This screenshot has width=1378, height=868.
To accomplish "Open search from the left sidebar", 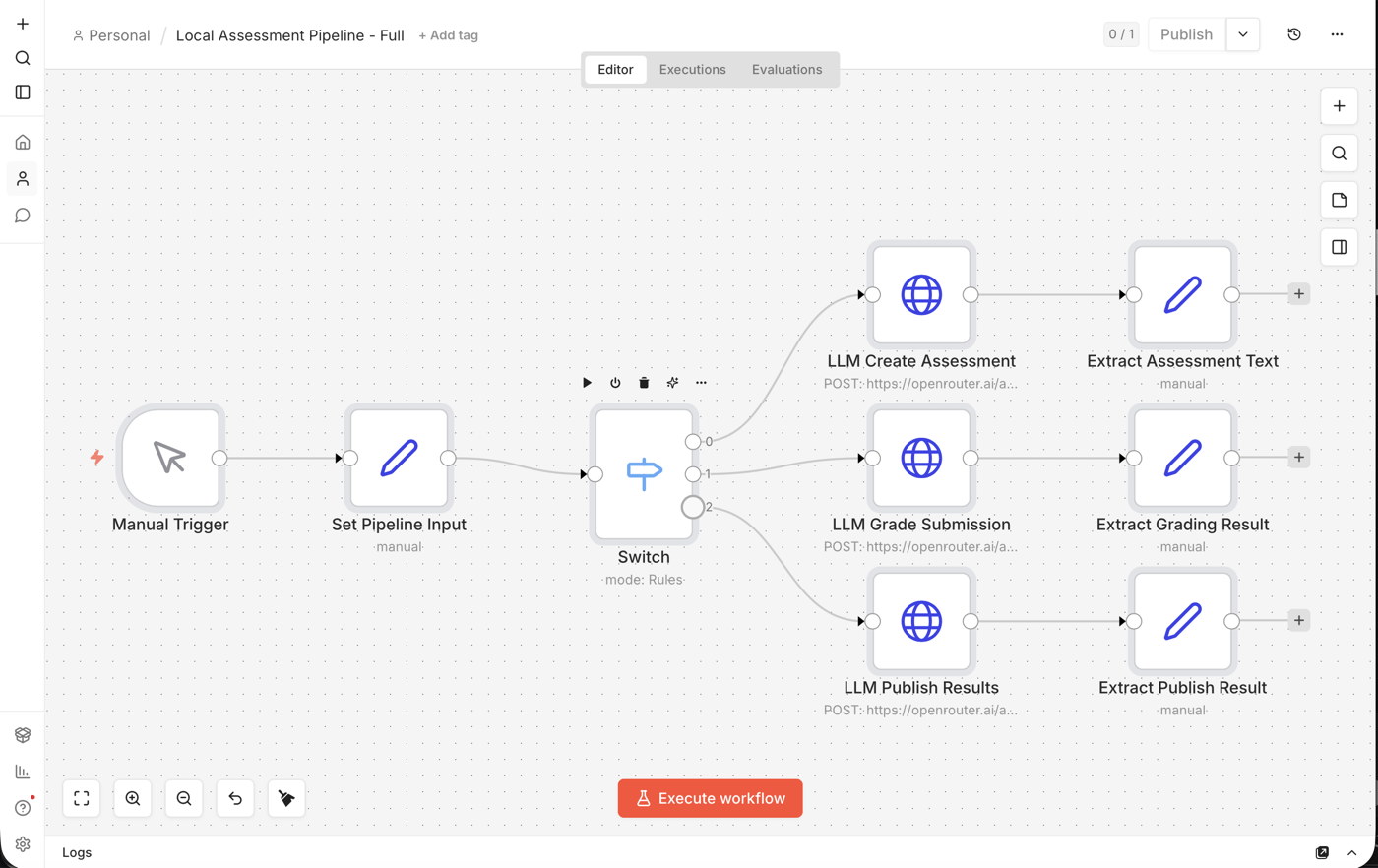I will [23, 58].
